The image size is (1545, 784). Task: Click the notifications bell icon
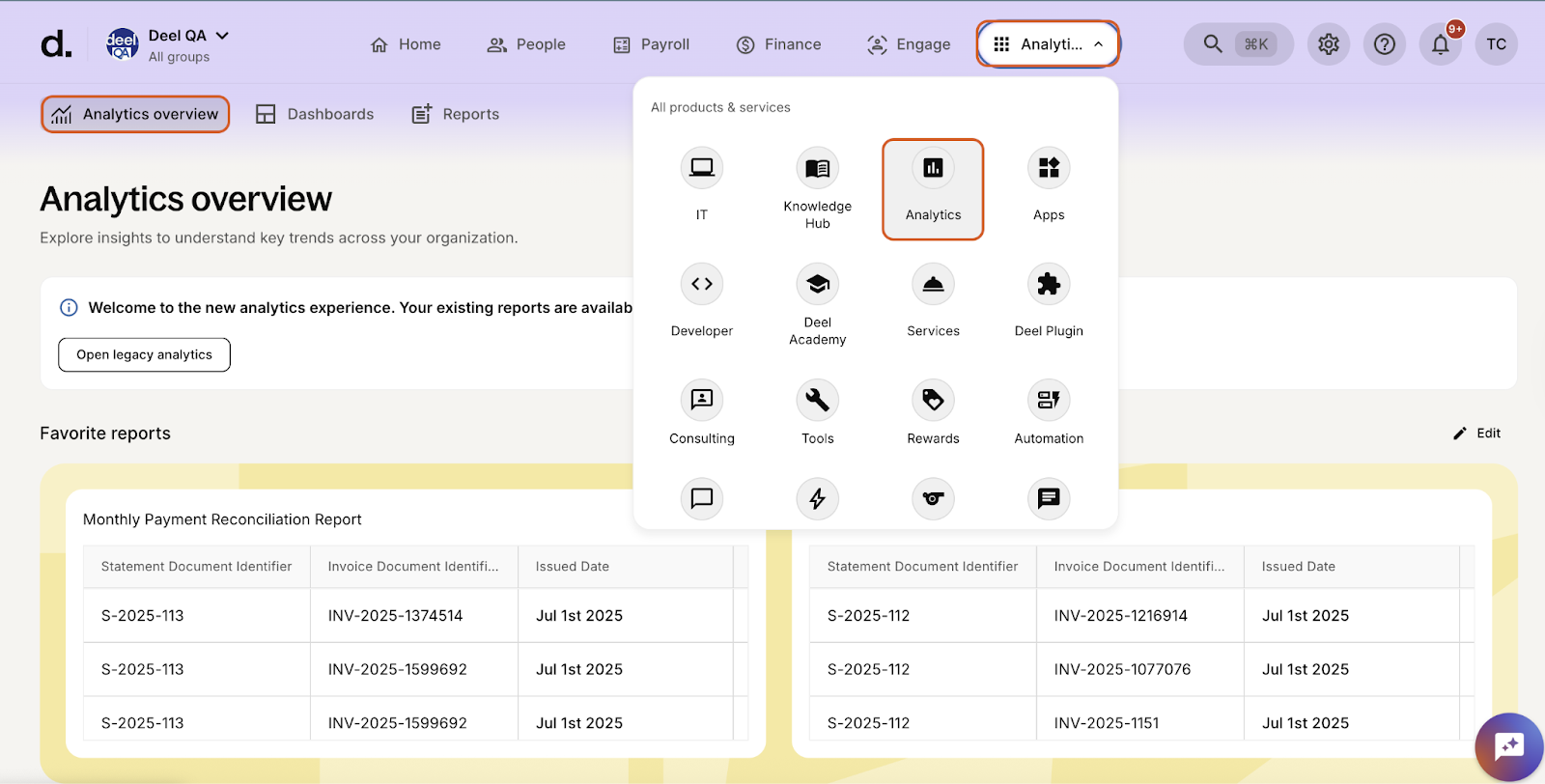[x=1440, y=44]
